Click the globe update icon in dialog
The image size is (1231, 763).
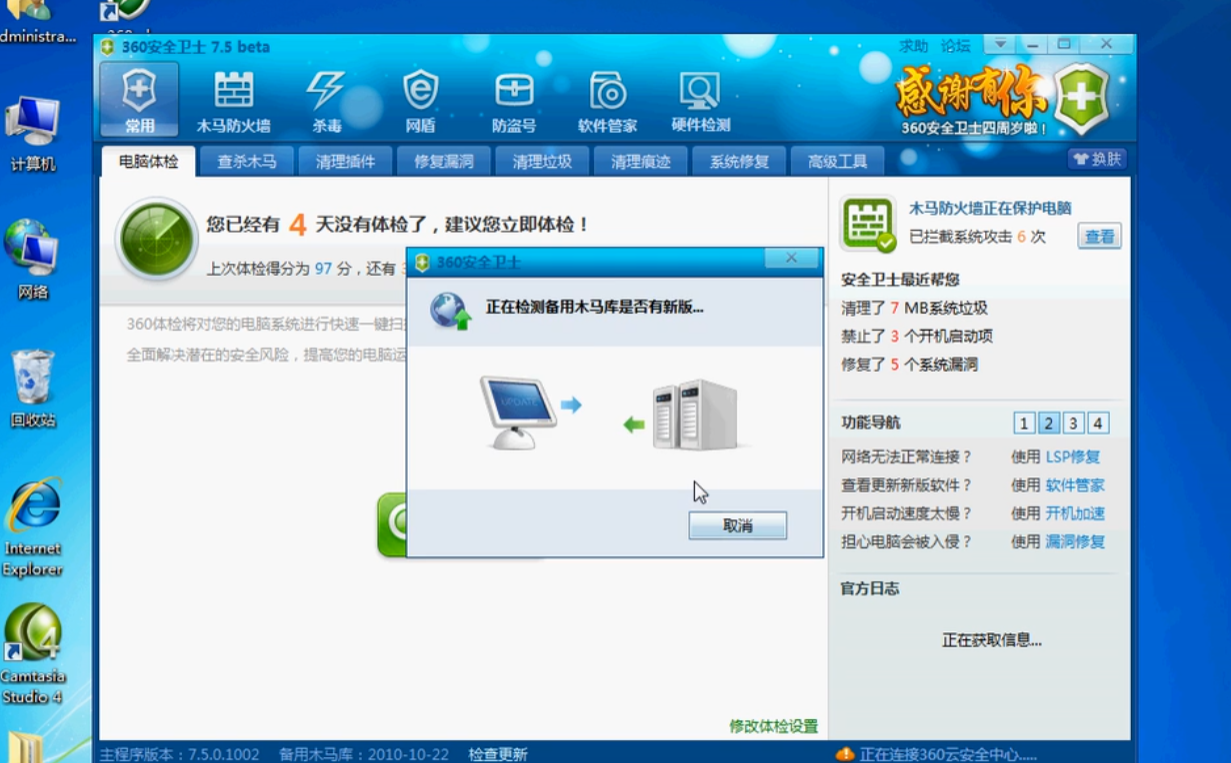click(451, 309)
